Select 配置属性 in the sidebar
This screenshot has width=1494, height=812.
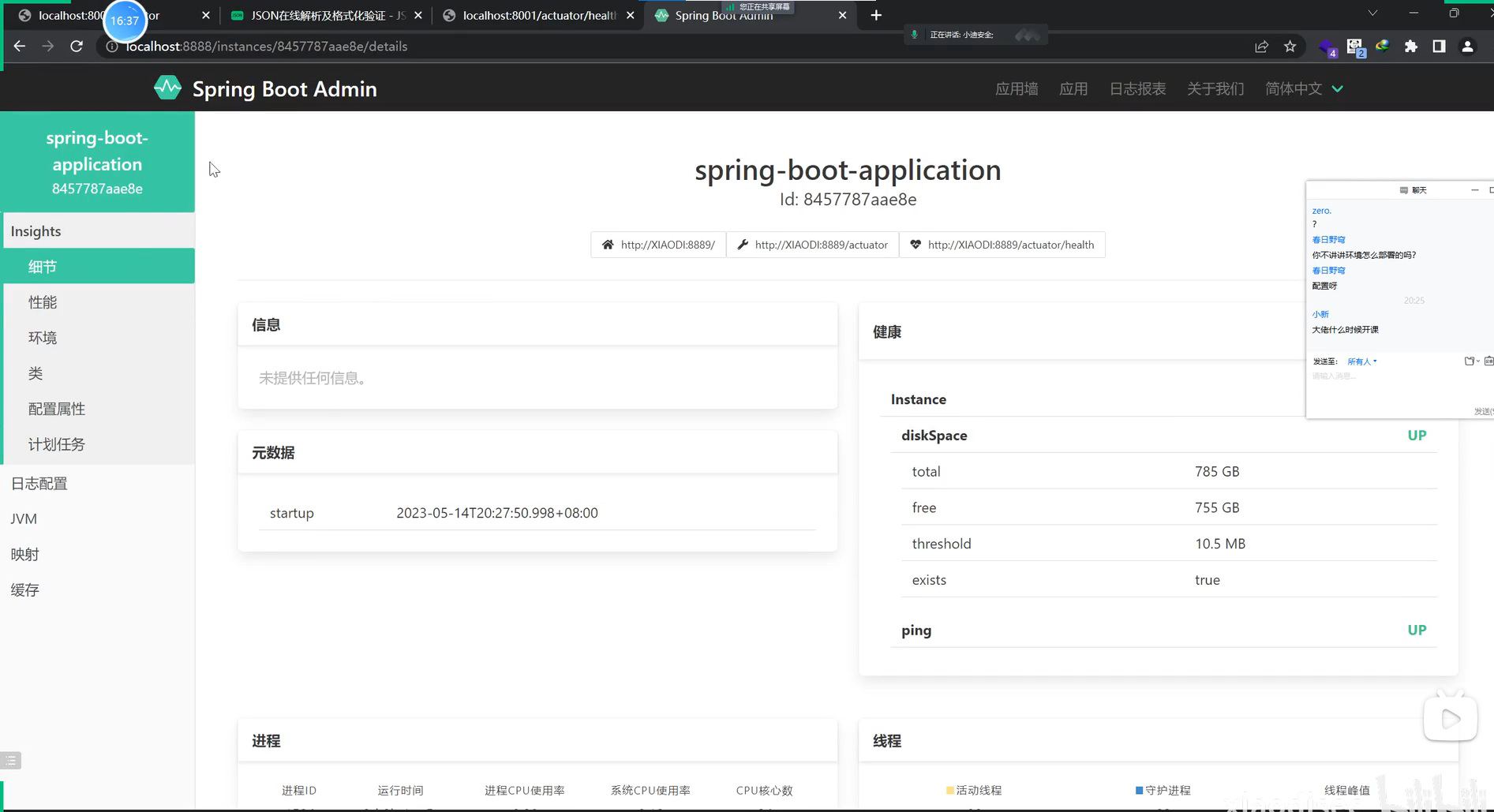tap(99, 409)
